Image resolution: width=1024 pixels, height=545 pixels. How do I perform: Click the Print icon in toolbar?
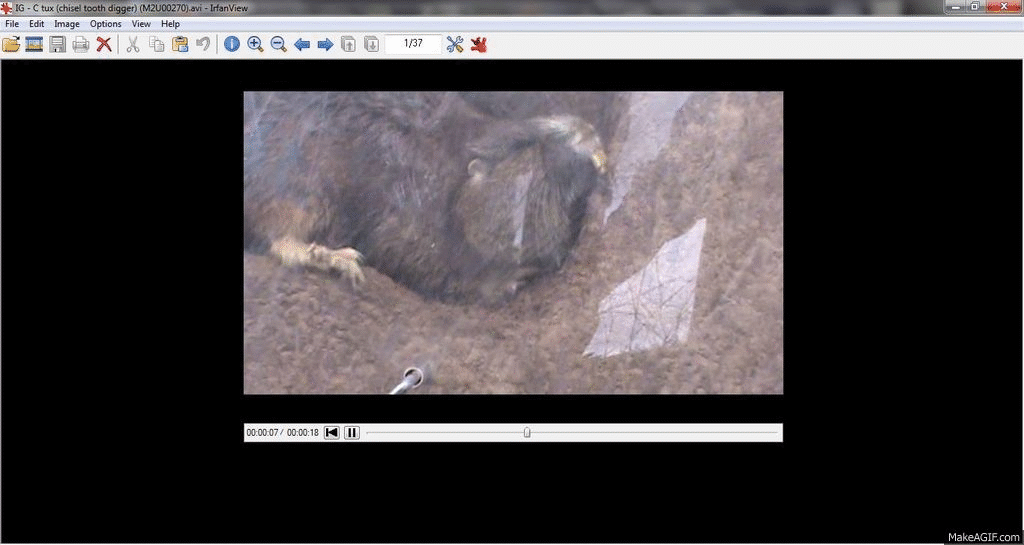pos(81,44)
